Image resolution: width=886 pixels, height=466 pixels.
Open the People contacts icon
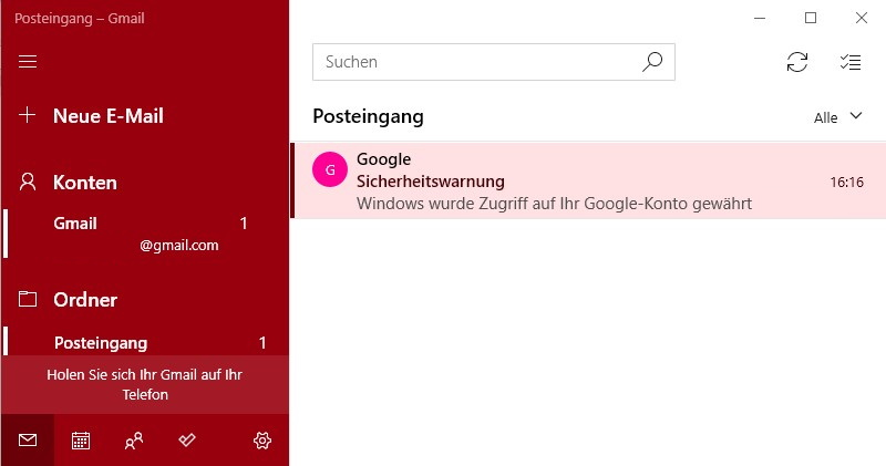[x=133, y=440]
